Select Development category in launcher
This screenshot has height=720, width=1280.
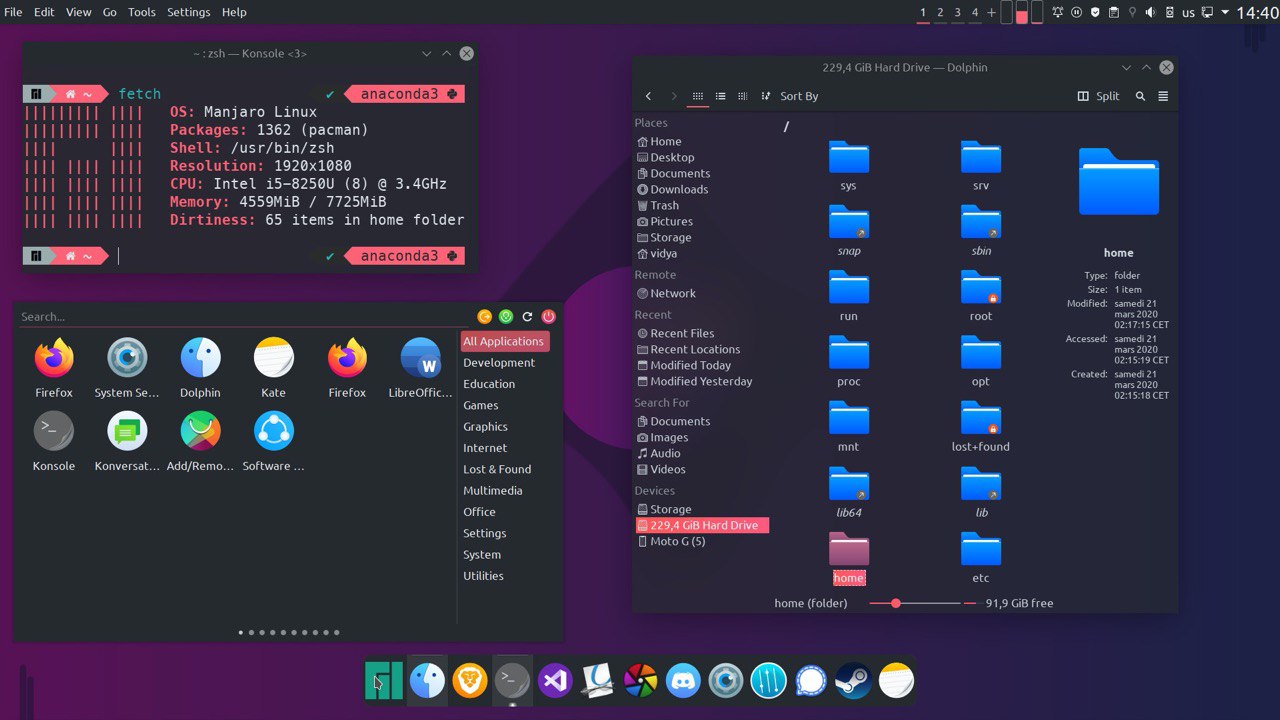[x=499, y=363]
